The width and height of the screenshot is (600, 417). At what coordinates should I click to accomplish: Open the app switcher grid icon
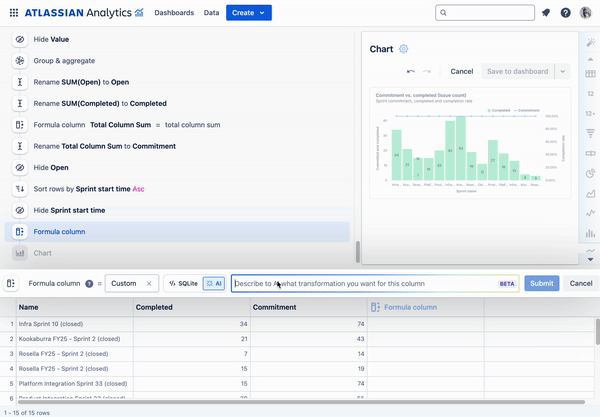coord(14,13)
